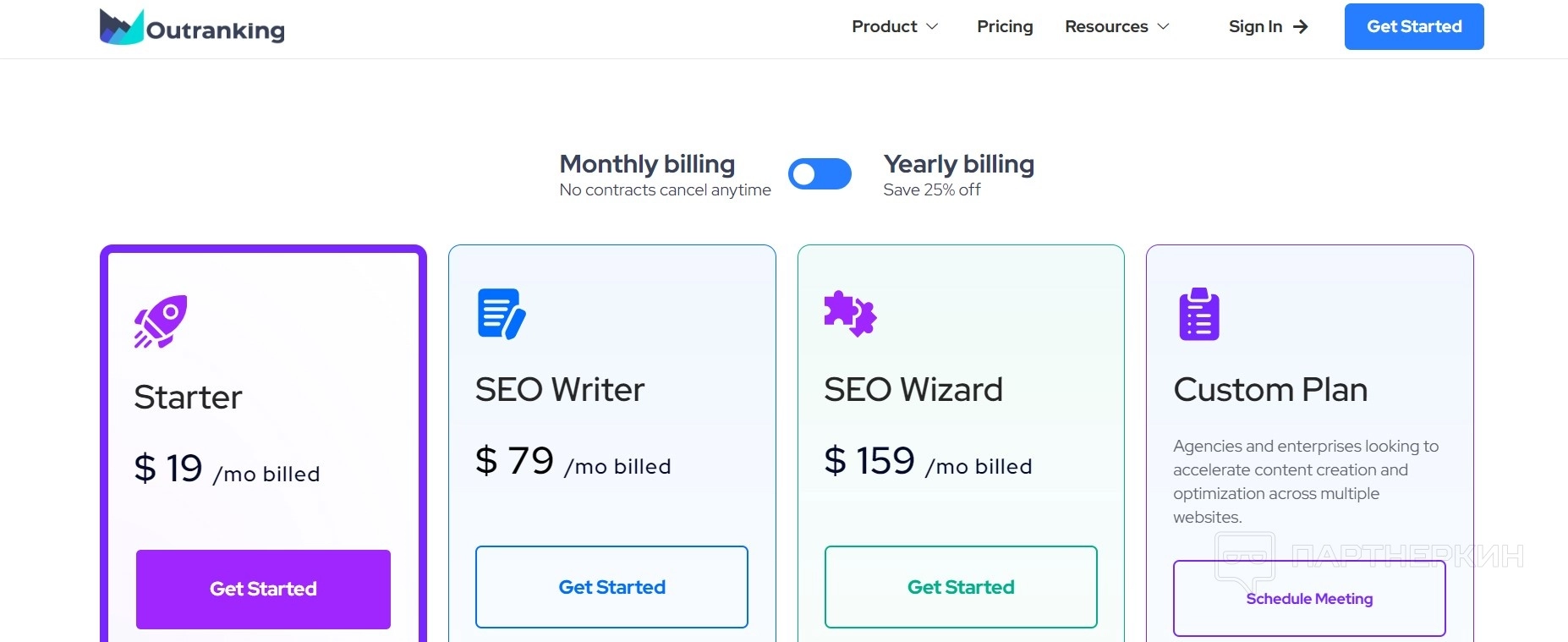
Task: Expand the Product dropdown menu
Action: [894, 27]
